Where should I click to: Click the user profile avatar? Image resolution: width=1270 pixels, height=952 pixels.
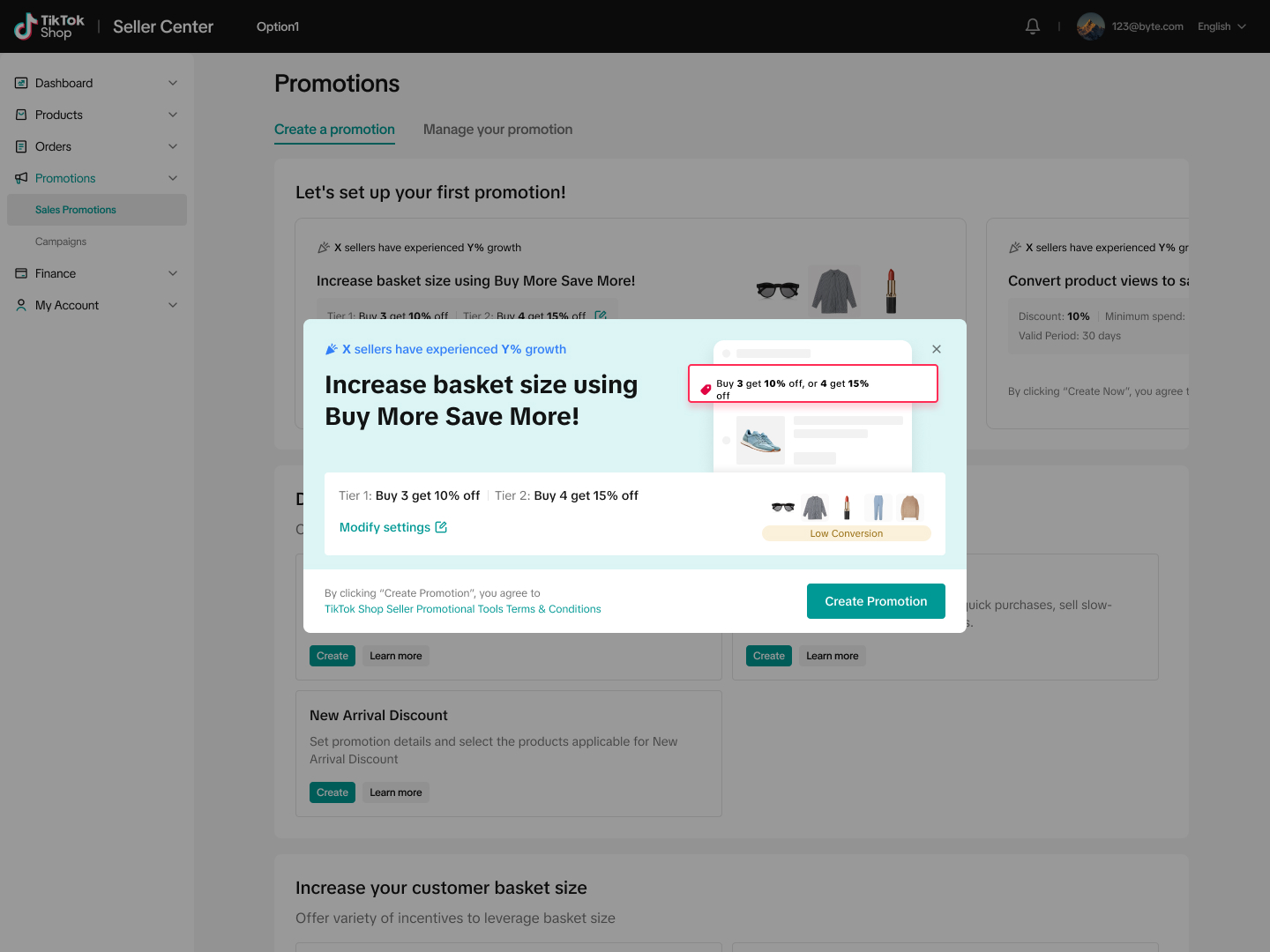[1091, 26]
